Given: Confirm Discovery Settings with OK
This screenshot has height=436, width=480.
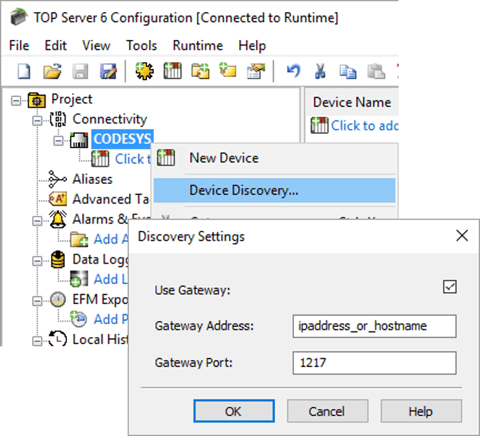Looking at the screenshot, I should 234,411.
